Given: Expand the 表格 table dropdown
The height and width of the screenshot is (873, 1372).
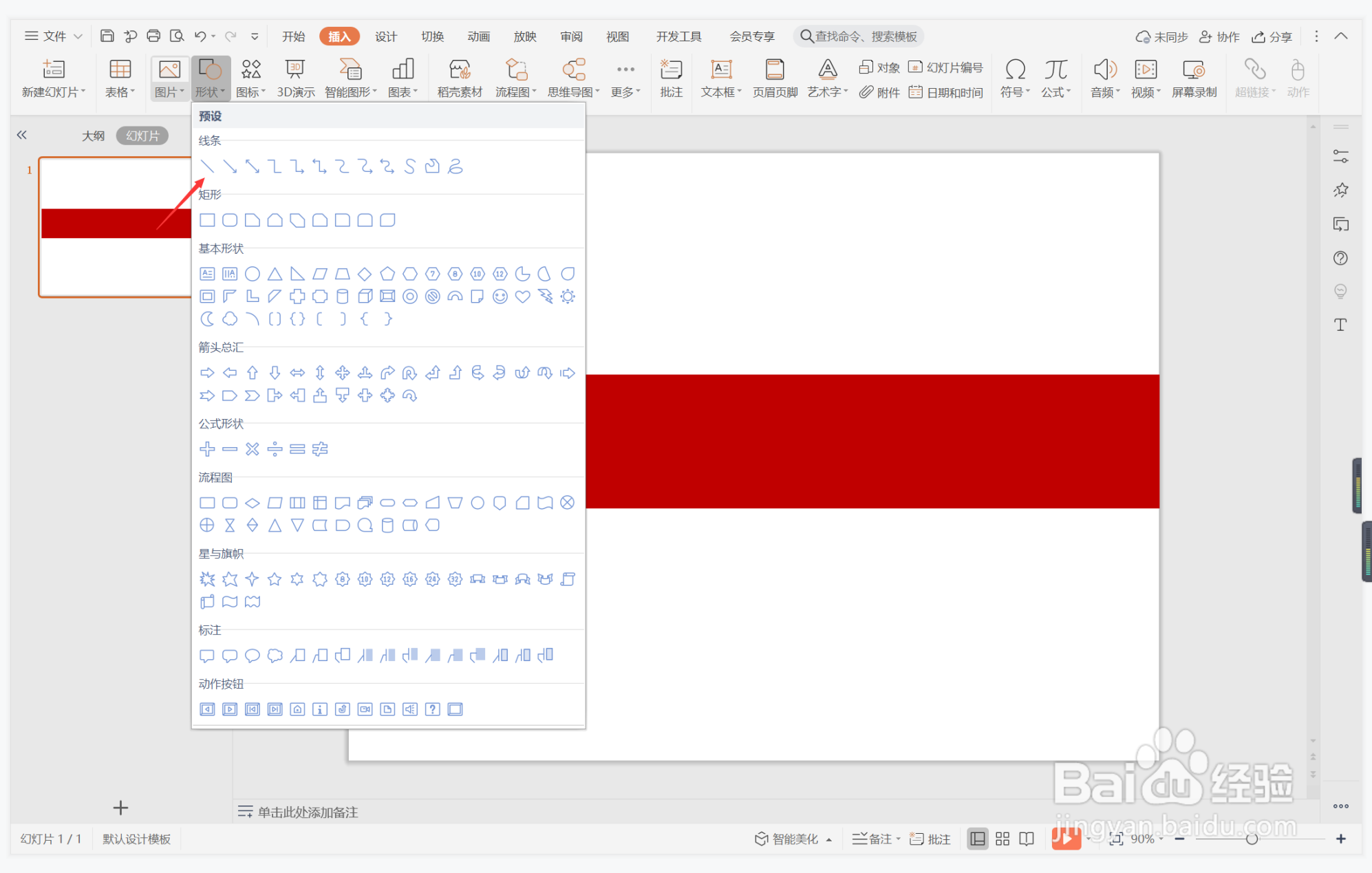Looking at the screenshot, I should pos(120,92).
